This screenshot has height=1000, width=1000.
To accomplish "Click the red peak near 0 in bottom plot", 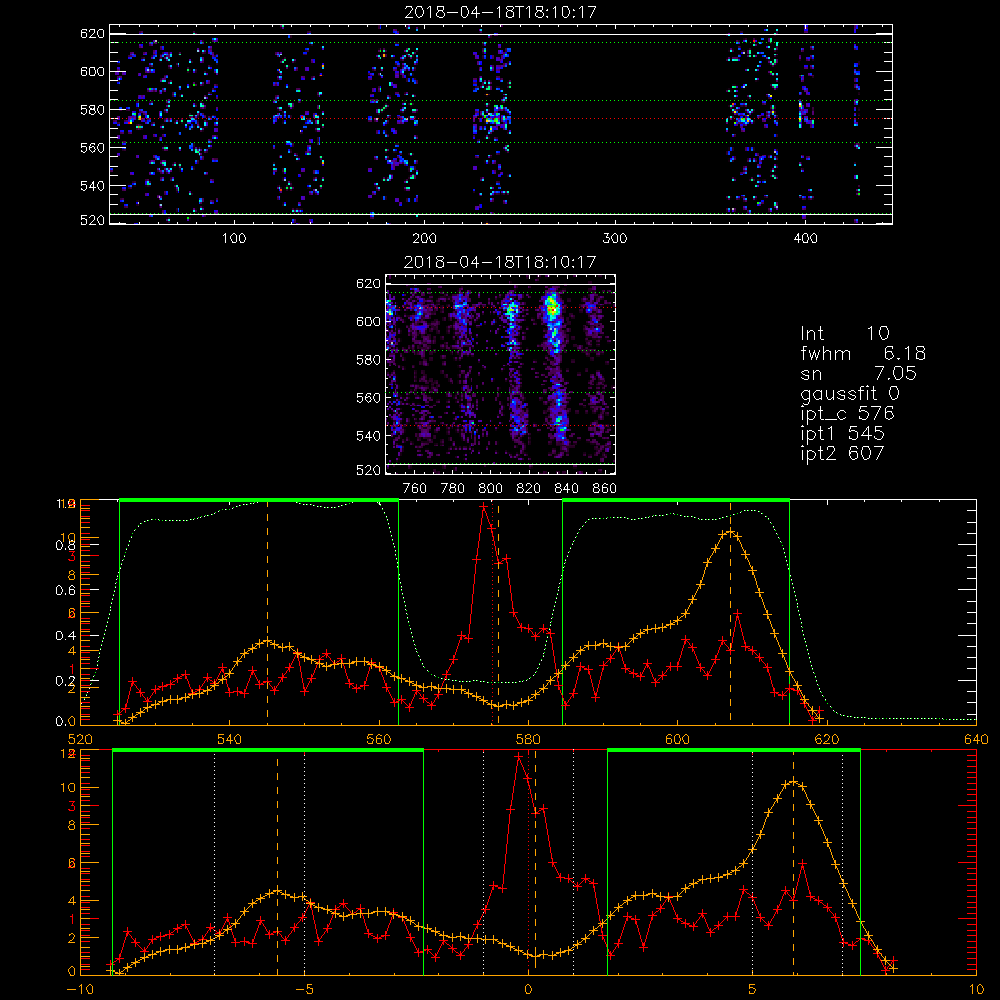I will [x=518, y=756].
